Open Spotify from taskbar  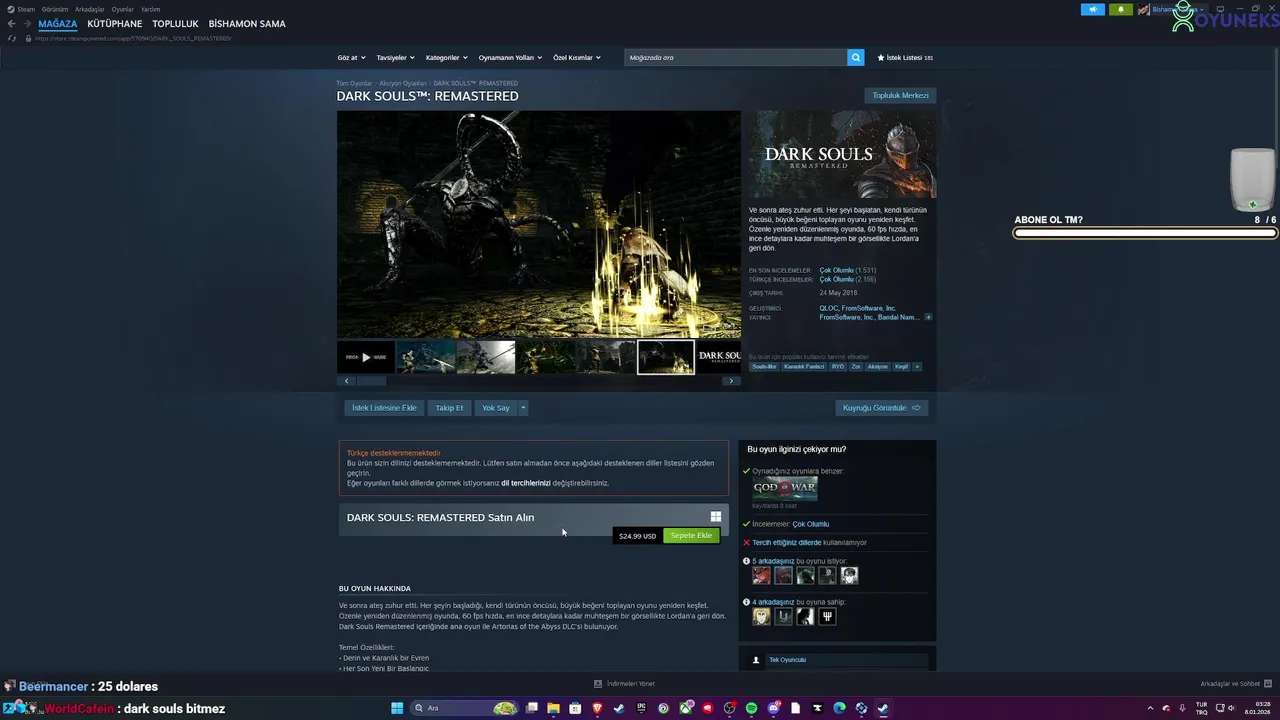point(751,708)
